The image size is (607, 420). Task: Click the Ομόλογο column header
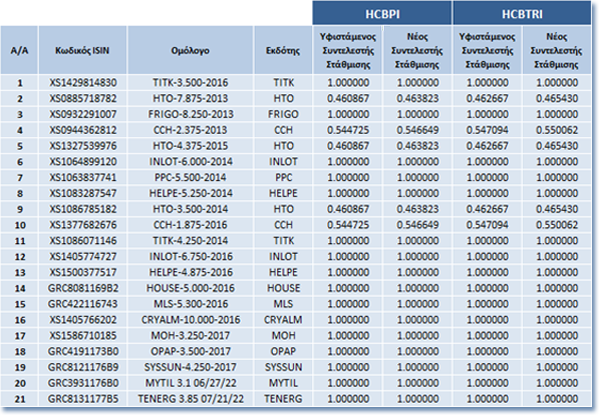click(189, 49)
